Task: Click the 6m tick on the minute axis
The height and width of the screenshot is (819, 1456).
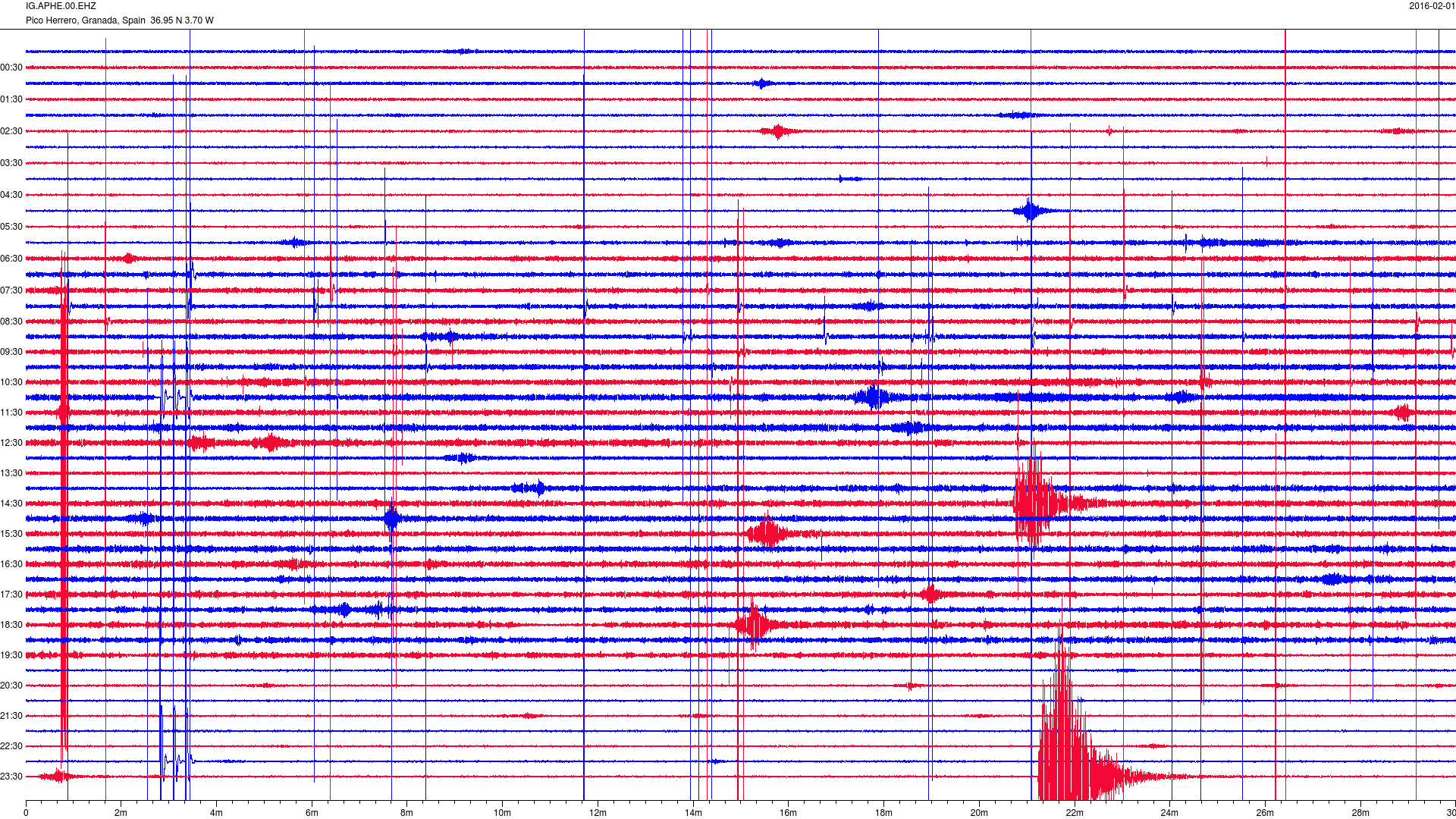Action: point(312,813)
